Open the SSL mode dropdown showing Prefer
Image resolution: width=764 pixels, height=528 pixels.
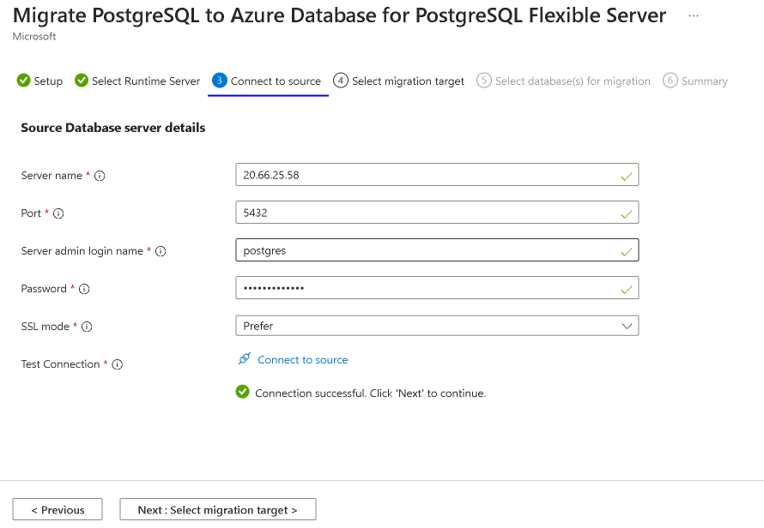pyautogui.click(x=437, y=326)
